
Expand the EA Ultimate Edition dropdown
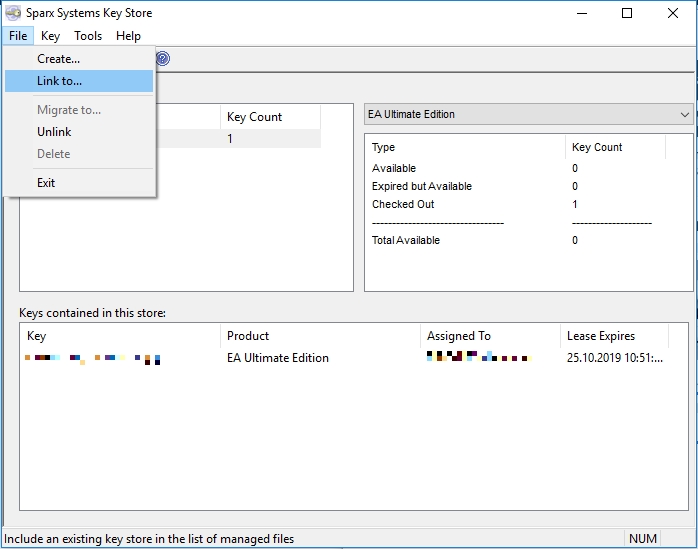point(529,114)
